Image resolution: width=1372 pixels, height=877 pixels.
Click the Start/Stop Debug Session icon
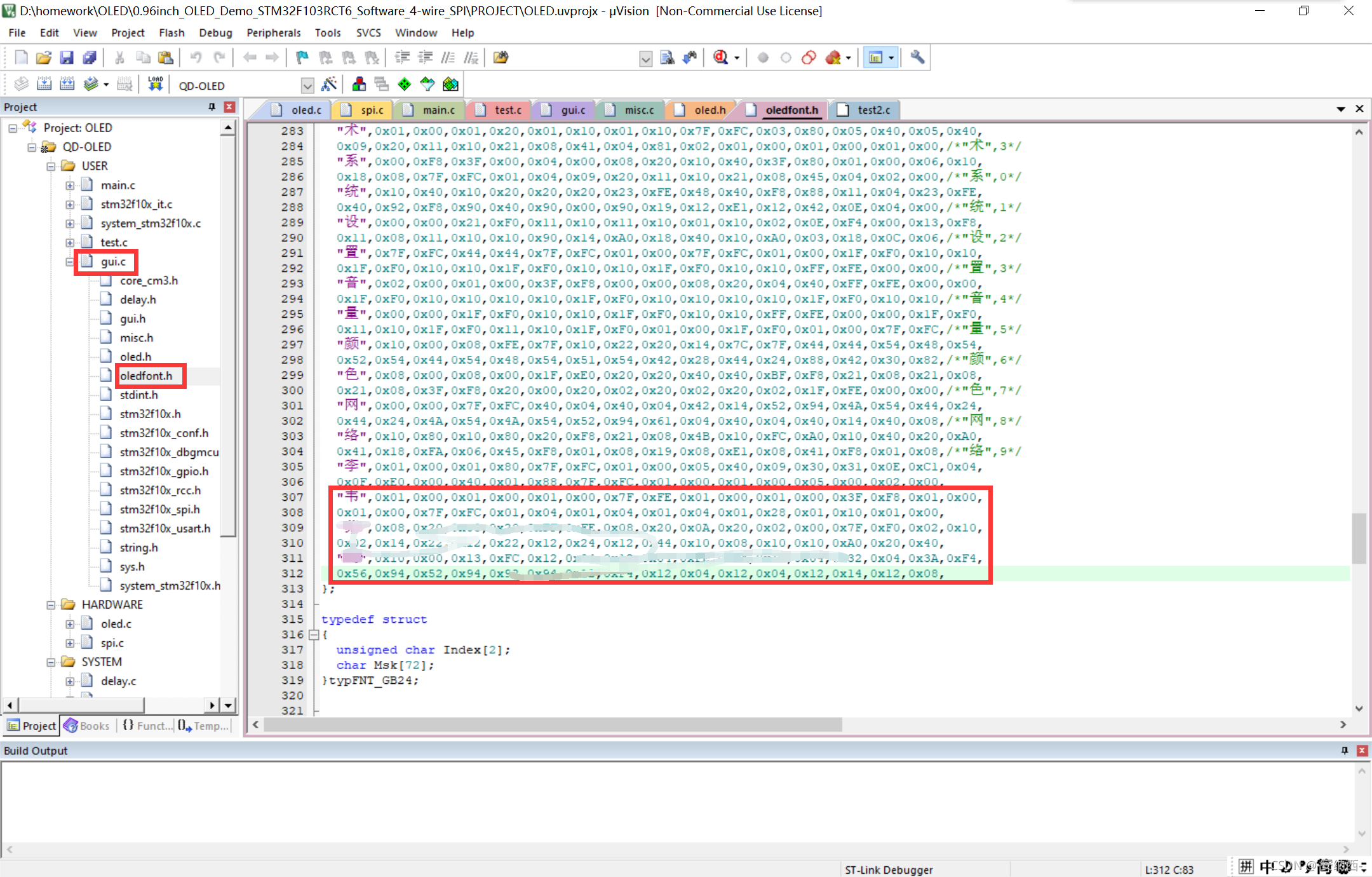[720, 58]
